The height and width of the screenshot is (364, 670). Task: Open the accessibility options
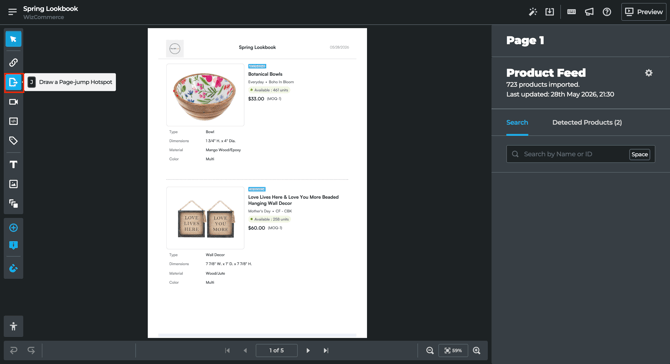point(13,326)
